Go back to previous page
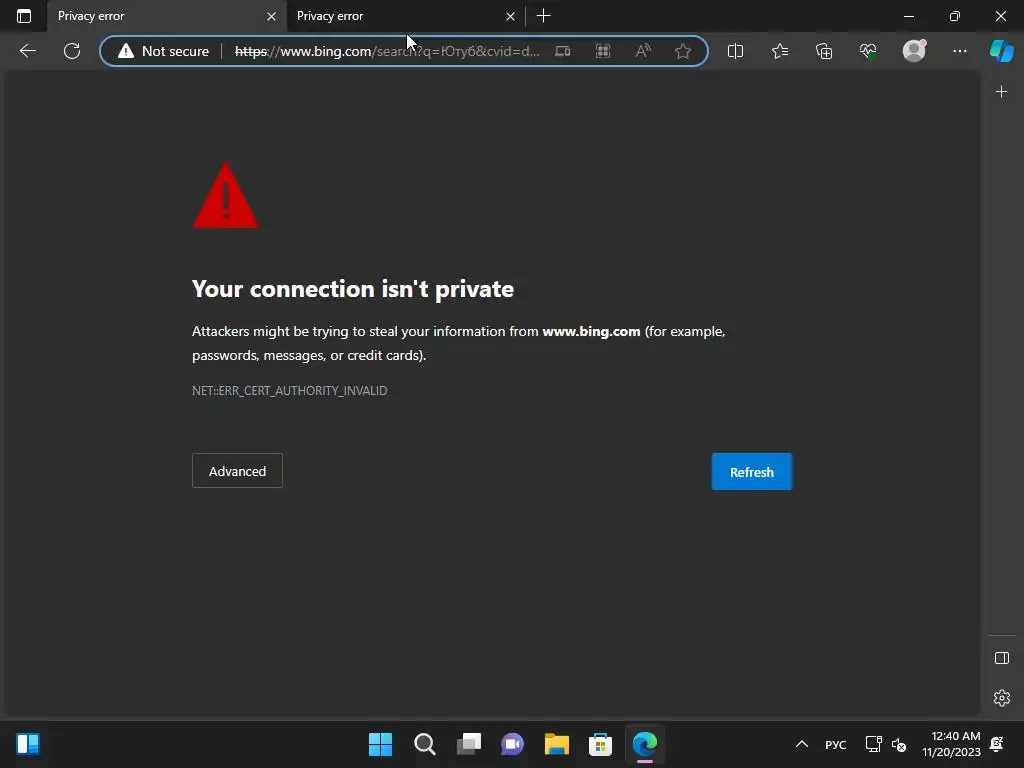This screenshot has width=1024, height=768. [x=27, y=51]
